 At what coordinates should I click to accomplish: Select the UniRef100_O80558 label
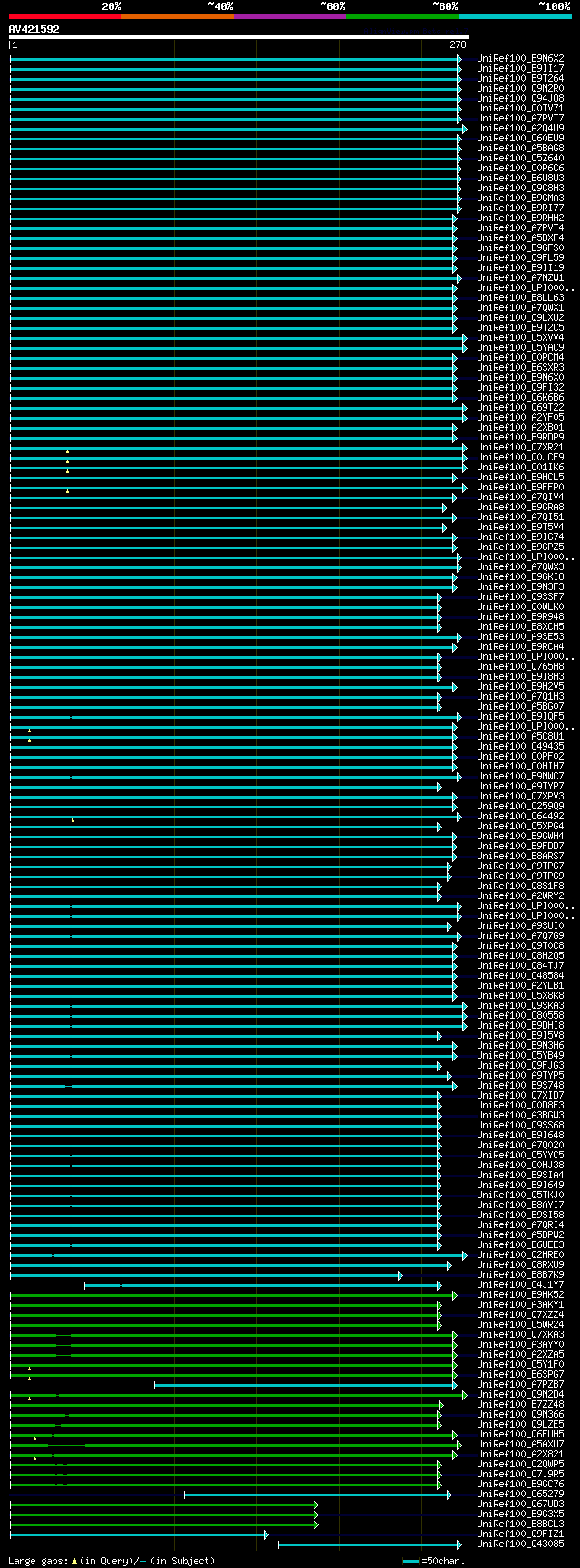click(520, 1015)
